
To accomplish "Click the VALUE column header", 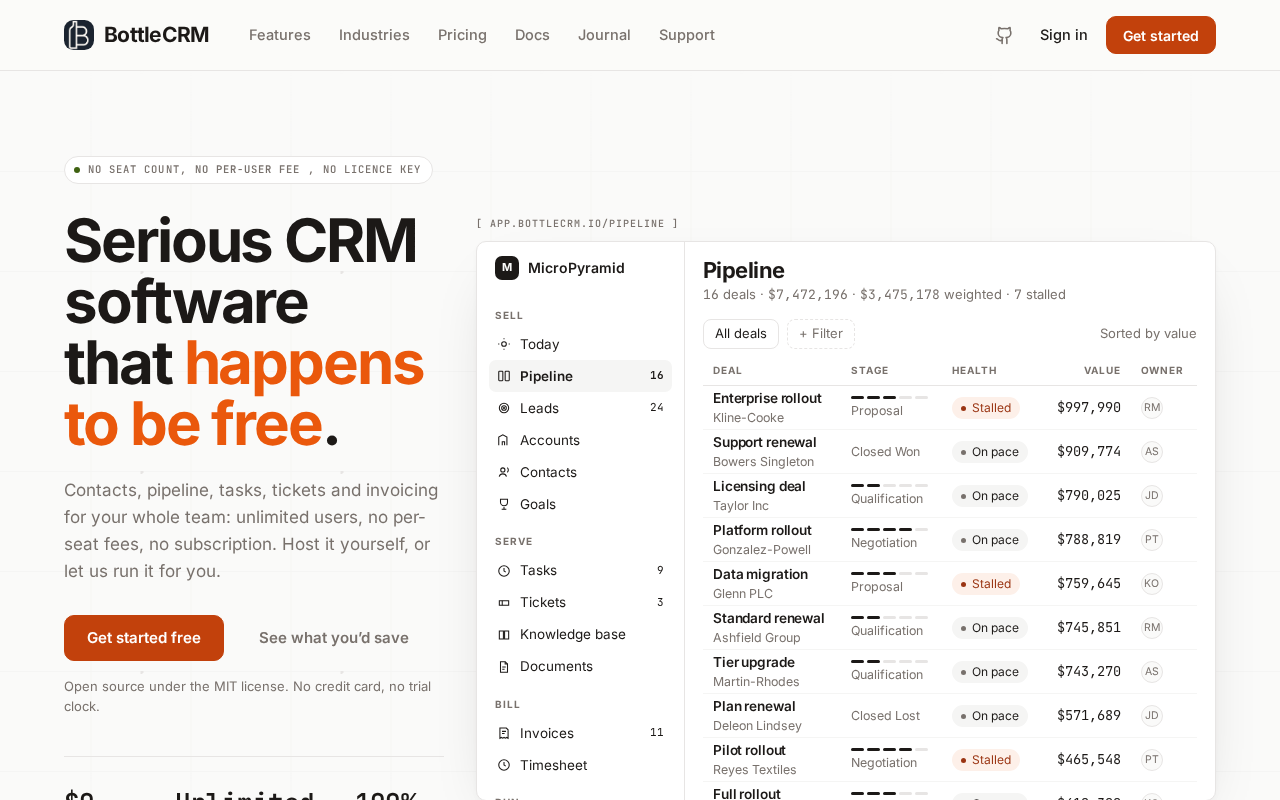I will coord(1102,371).
